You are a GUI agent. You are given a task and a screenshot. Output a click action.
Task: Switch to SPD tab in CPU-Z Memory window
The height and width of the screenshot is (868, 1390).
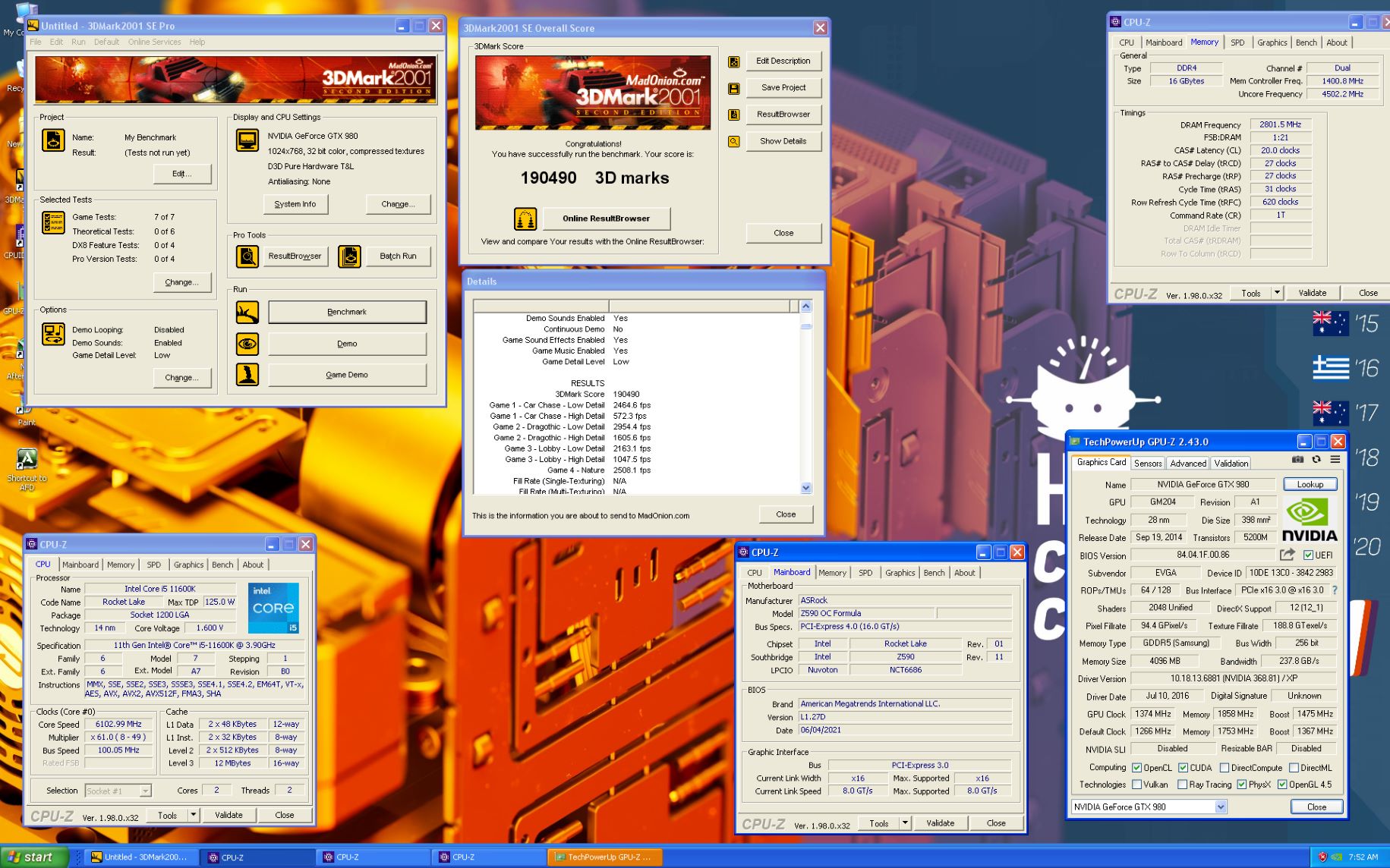coord(1237,42)
